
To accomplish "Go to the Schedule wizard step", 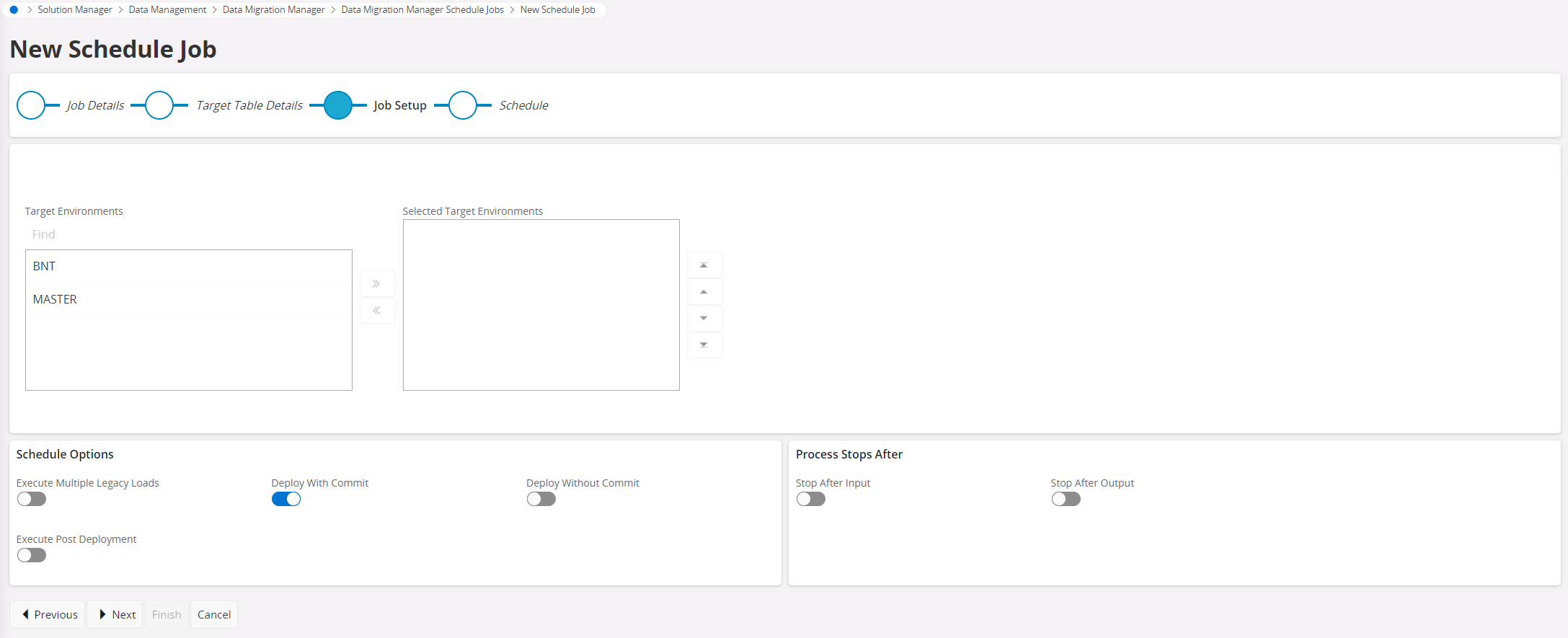I will point(463,105).
